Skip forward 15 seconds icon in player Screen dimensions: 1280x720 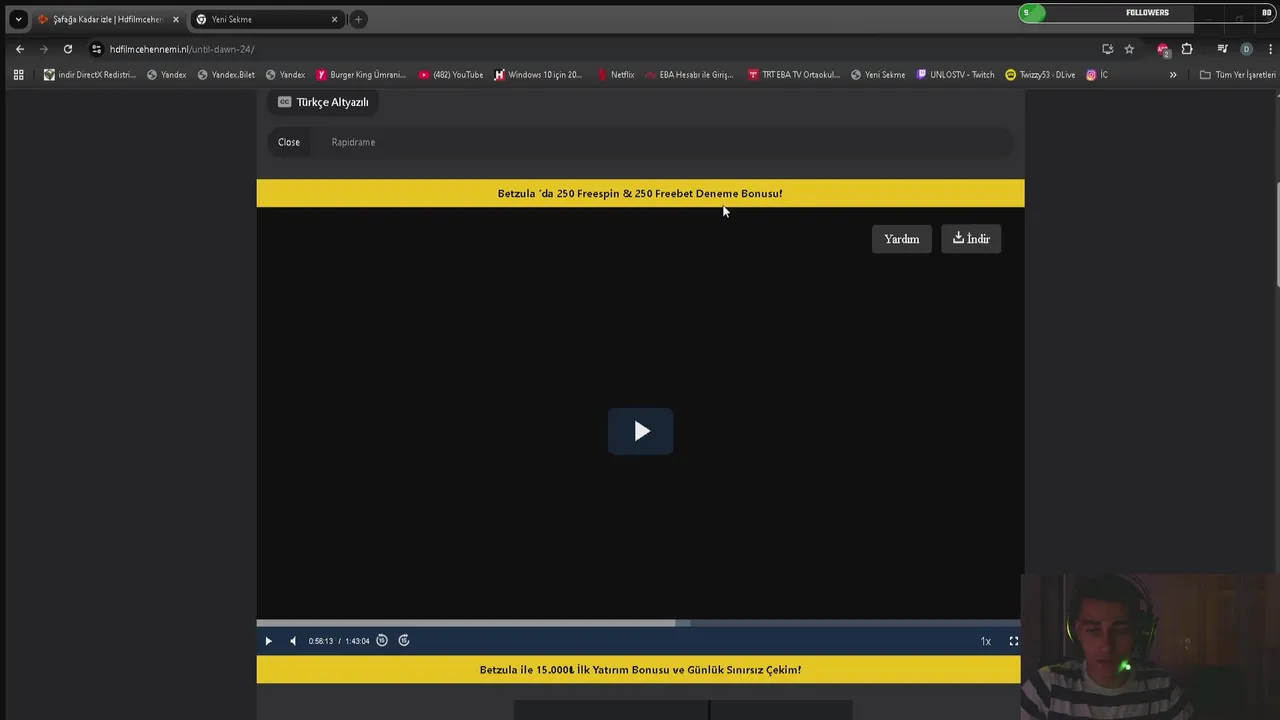click(x=404, y=641)
